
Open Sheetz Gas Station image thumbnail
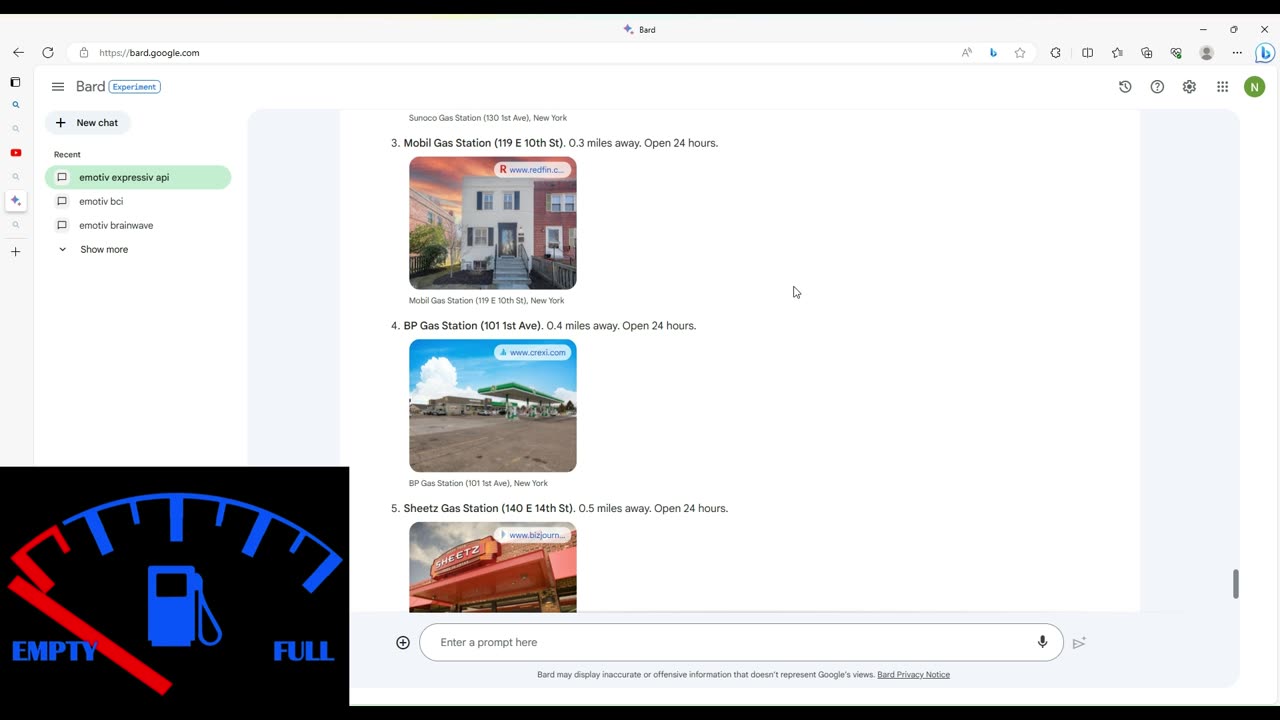pyautogui.click(x=492, y=567)
